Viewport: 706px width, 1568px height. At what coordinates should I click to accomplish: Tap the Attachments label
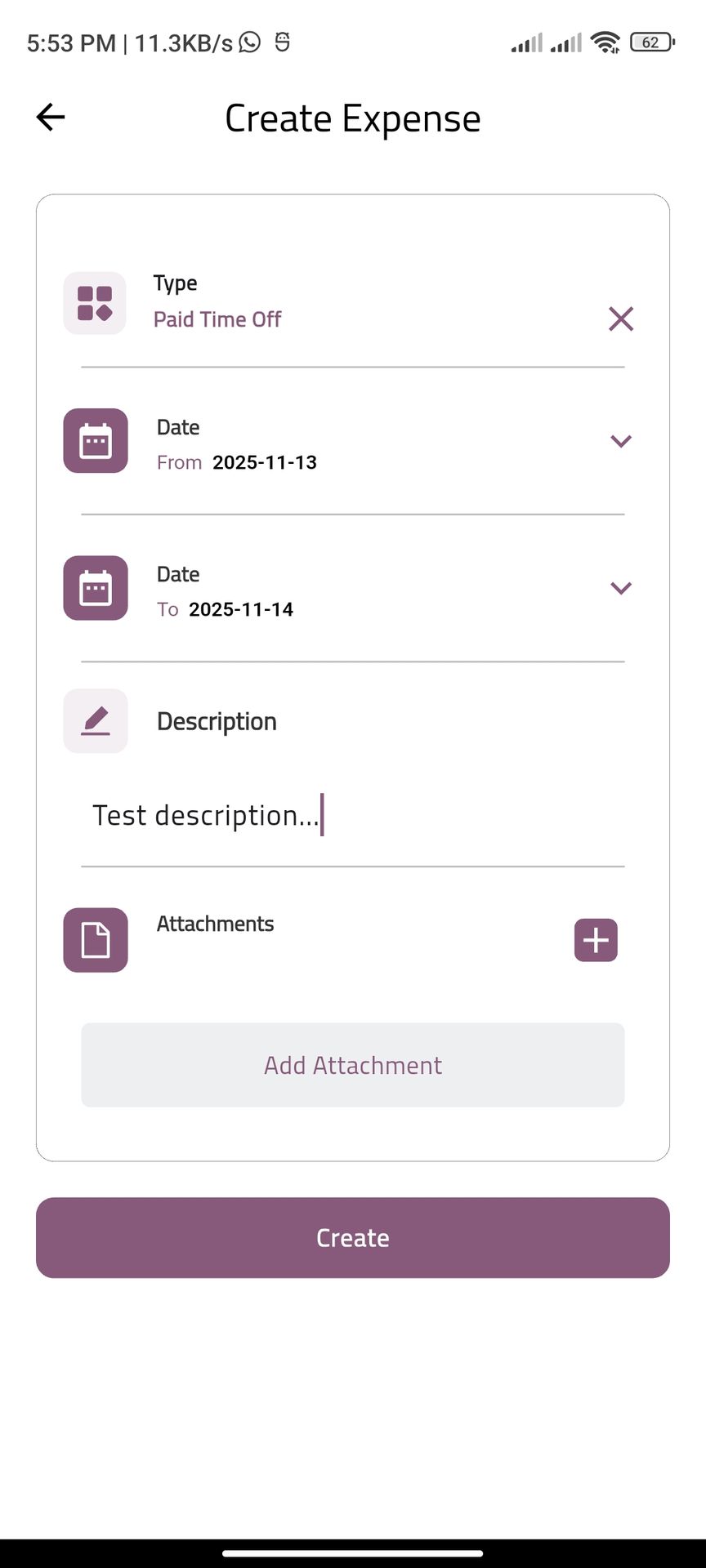(x=215, y=924)
